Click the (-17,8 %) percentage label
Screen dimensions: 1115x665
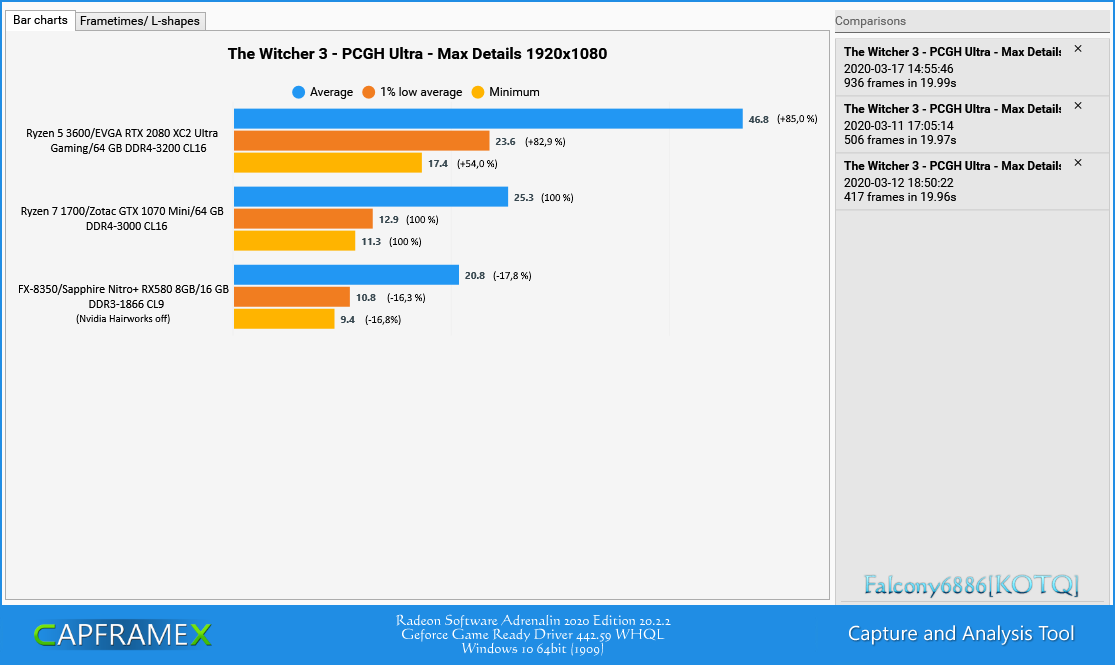coord(512,275)
